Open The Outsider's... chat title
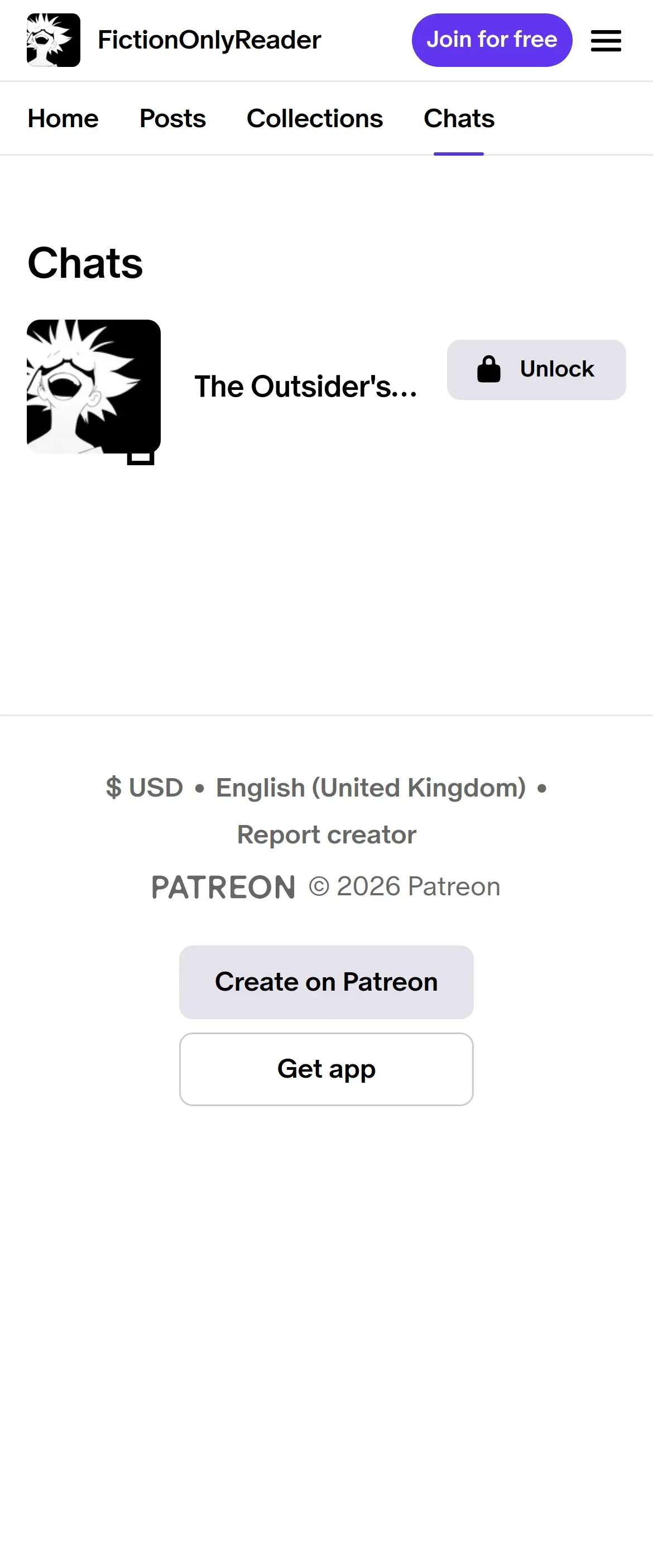653x1568 pixels. tap(306, 387)
